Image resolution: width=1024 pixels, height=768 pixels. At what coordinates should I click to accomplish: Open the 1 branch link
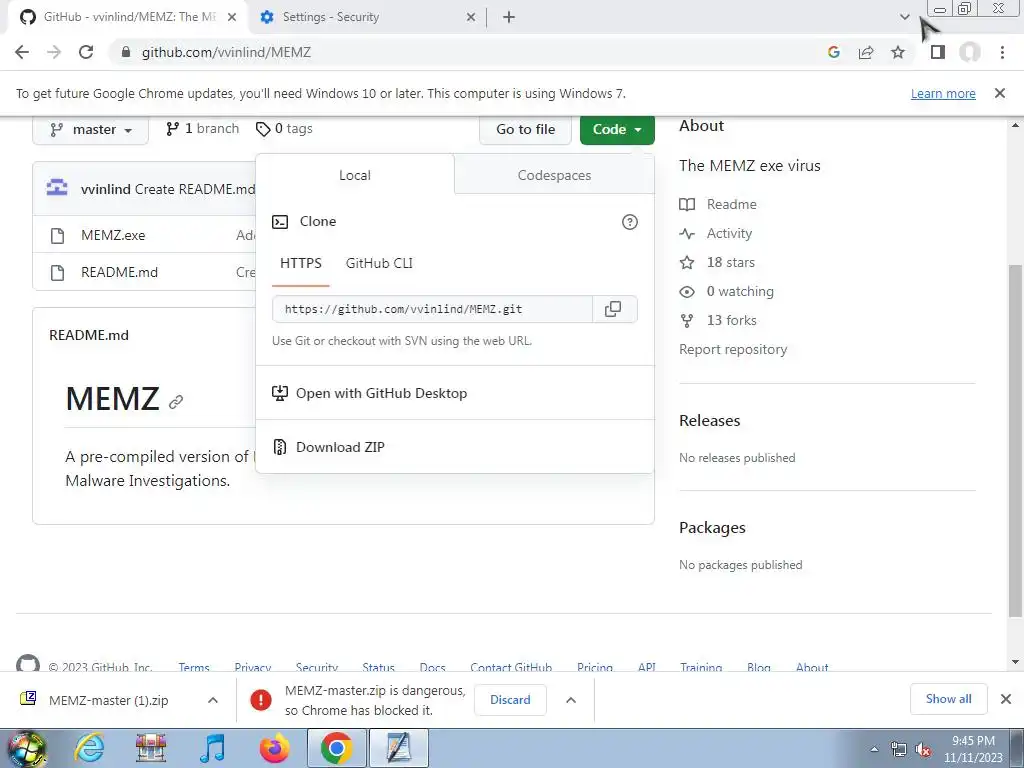tap(202, 129)
